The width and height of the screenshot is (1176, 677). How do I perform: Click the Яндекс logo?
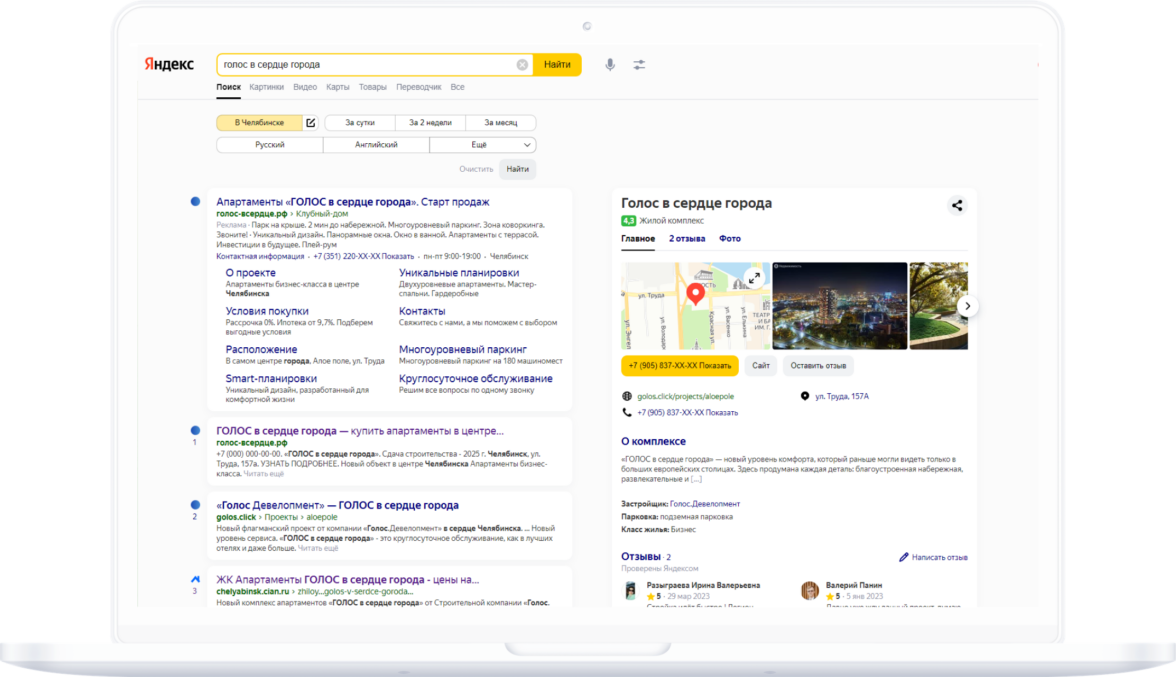[x=169, y=64]
